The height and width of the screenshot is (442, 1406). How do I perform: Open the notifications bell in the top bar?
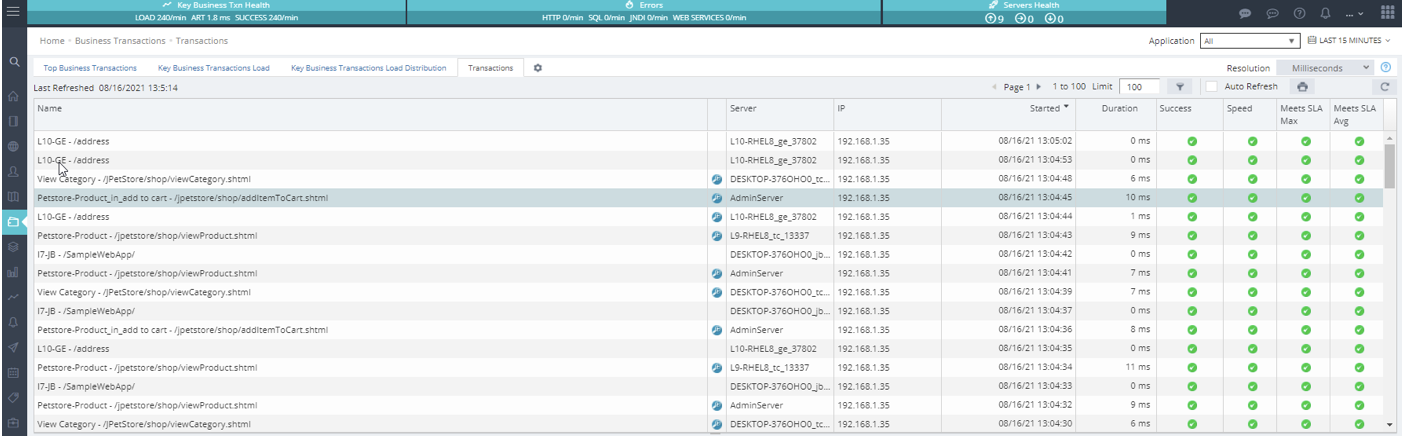click(x=1325, y=14)
